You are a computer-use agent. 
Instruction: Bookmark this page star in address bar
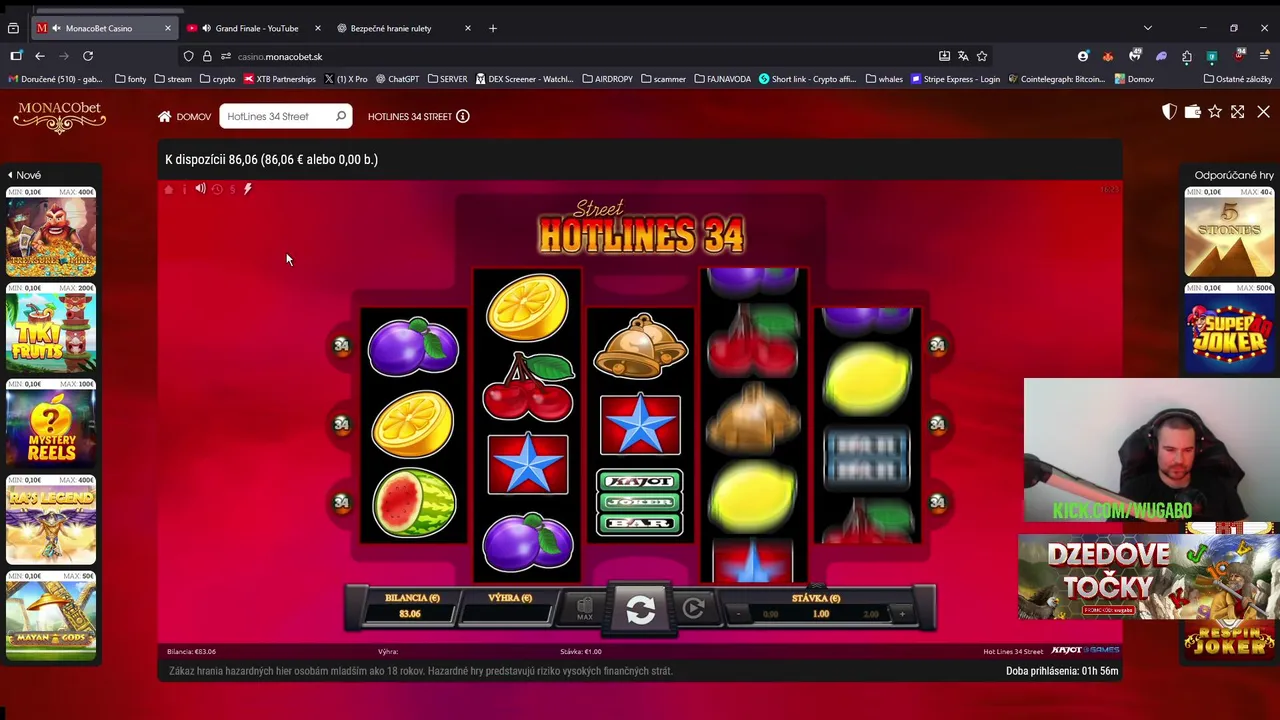[x=982, y=56]
